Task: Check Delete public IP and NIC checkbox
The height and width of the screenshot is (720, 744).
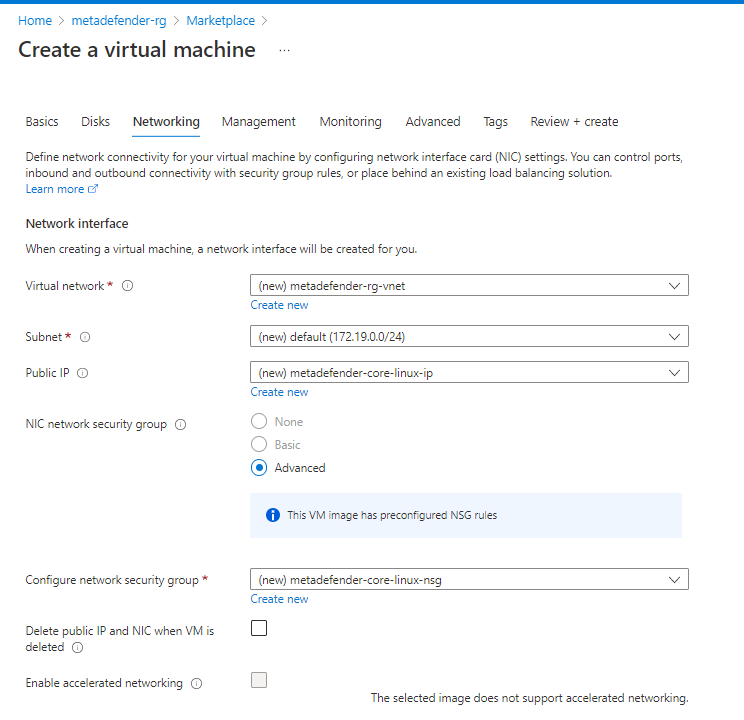Action: [x=259, y=628]
